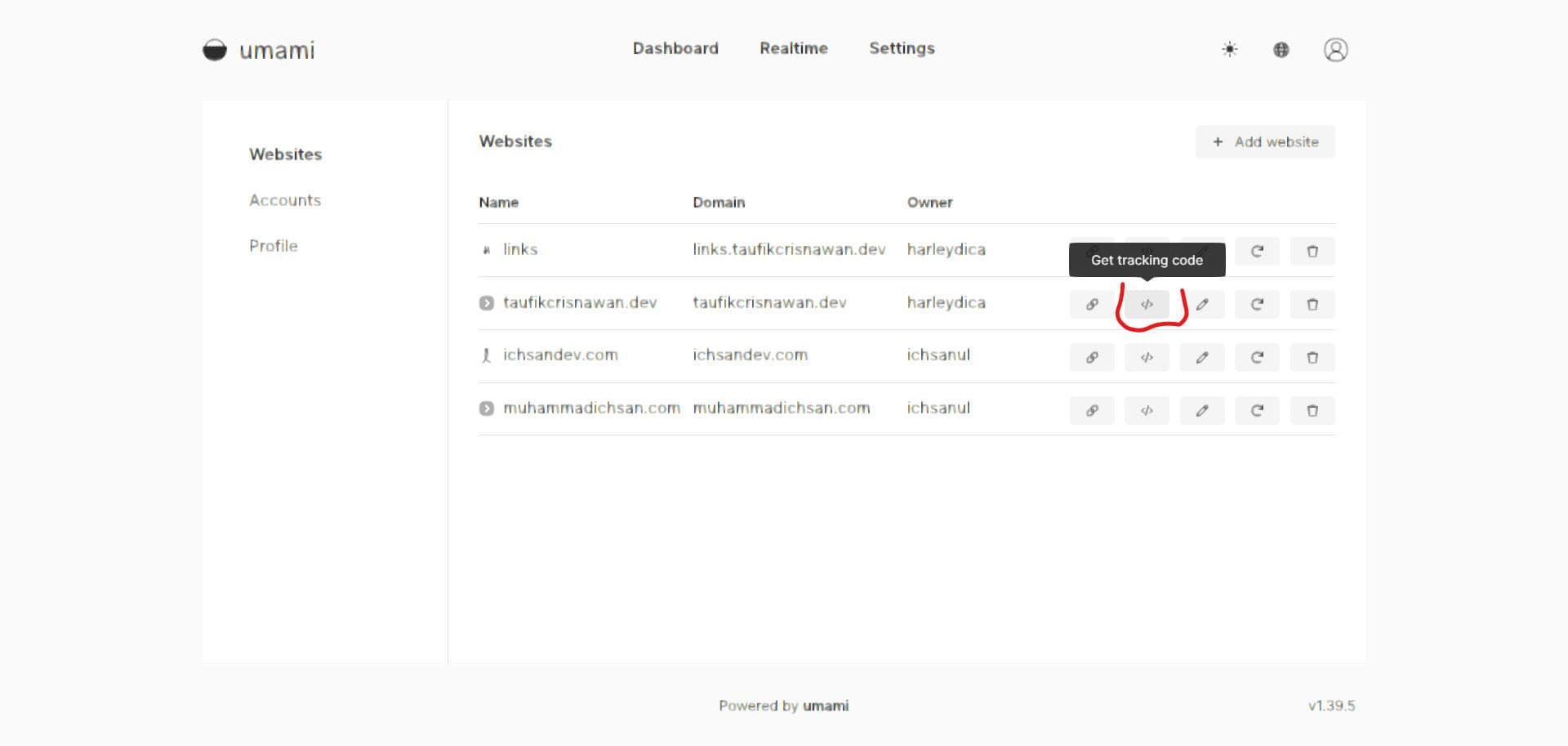Switch to the Realtime tab
This screenshot has height=746, width=1568.
click(x=793, y=48)
